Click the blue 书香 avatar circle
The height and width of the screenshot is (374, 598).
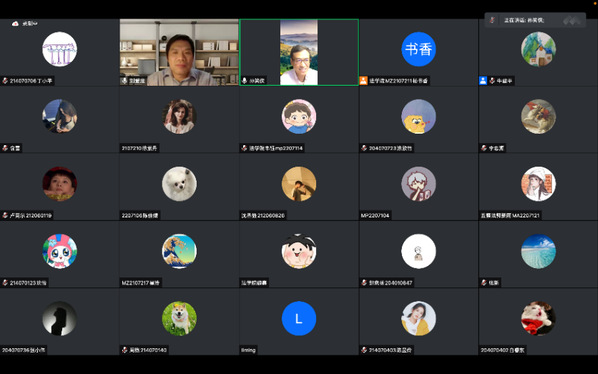[x=418, y=49]
